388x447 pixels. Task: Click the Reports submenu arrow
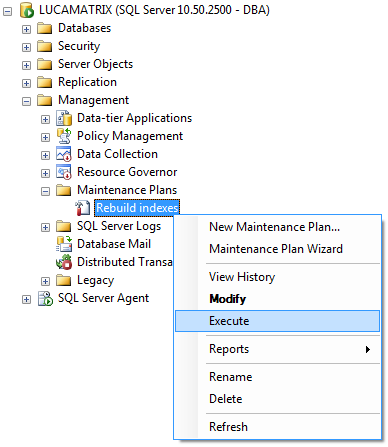click(368, 349)
